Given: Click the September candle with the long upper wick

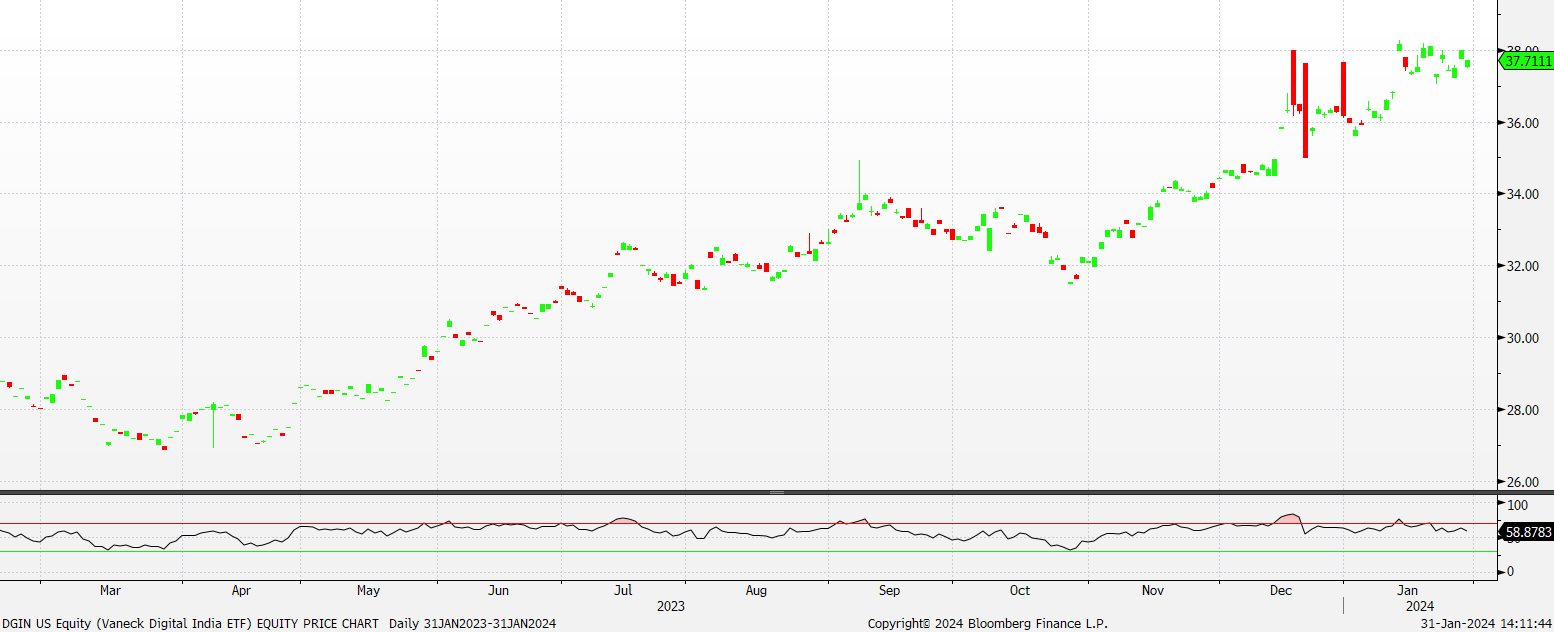Looking at the screenshot, I should (x=859, y=185).
